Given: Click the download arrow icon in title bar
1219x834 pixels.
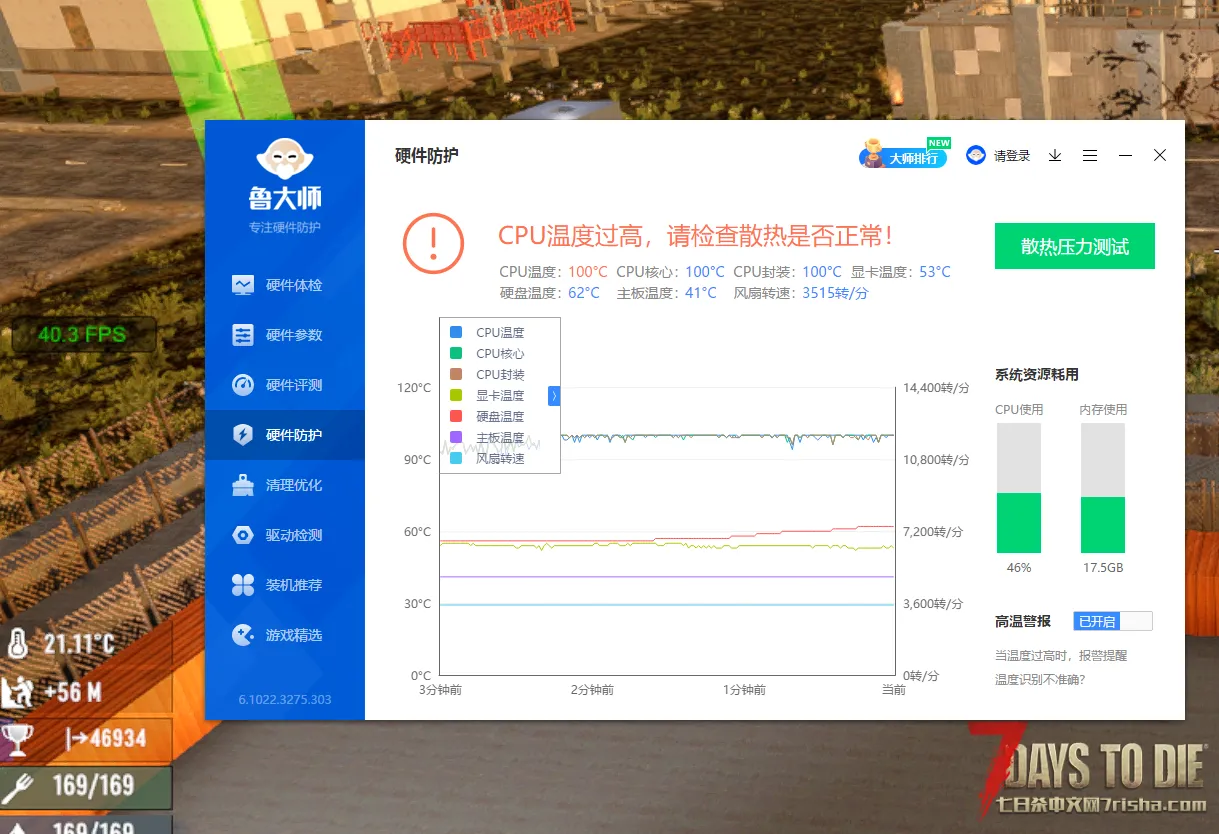Looking at the screenshot, I should tap(1055, 156).
